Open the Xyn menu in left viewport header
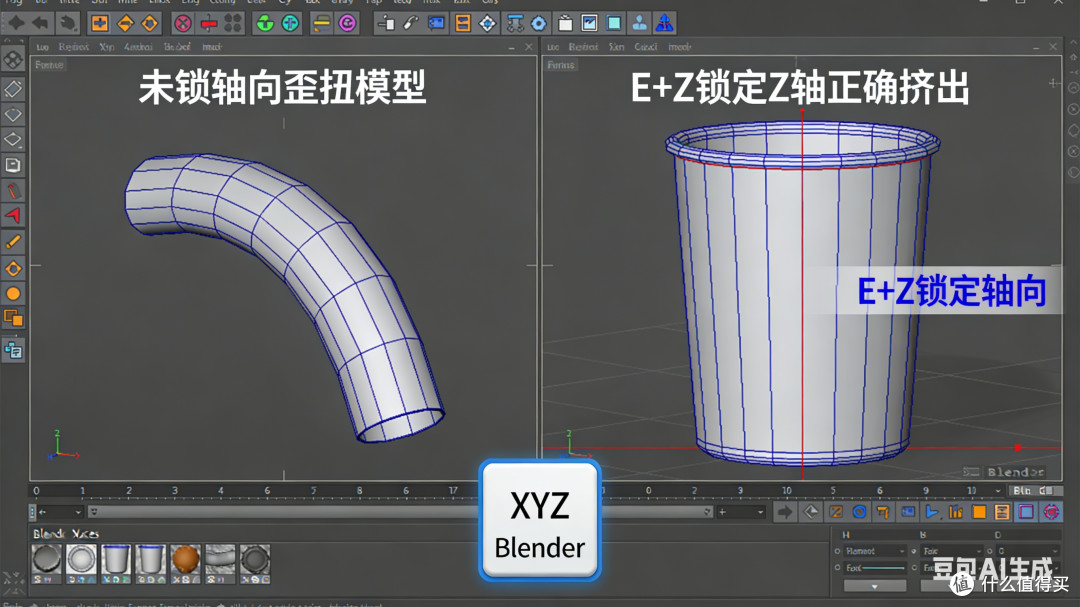Image resolution: width=1080 pixels, height=607 pixels. (107, 47)
